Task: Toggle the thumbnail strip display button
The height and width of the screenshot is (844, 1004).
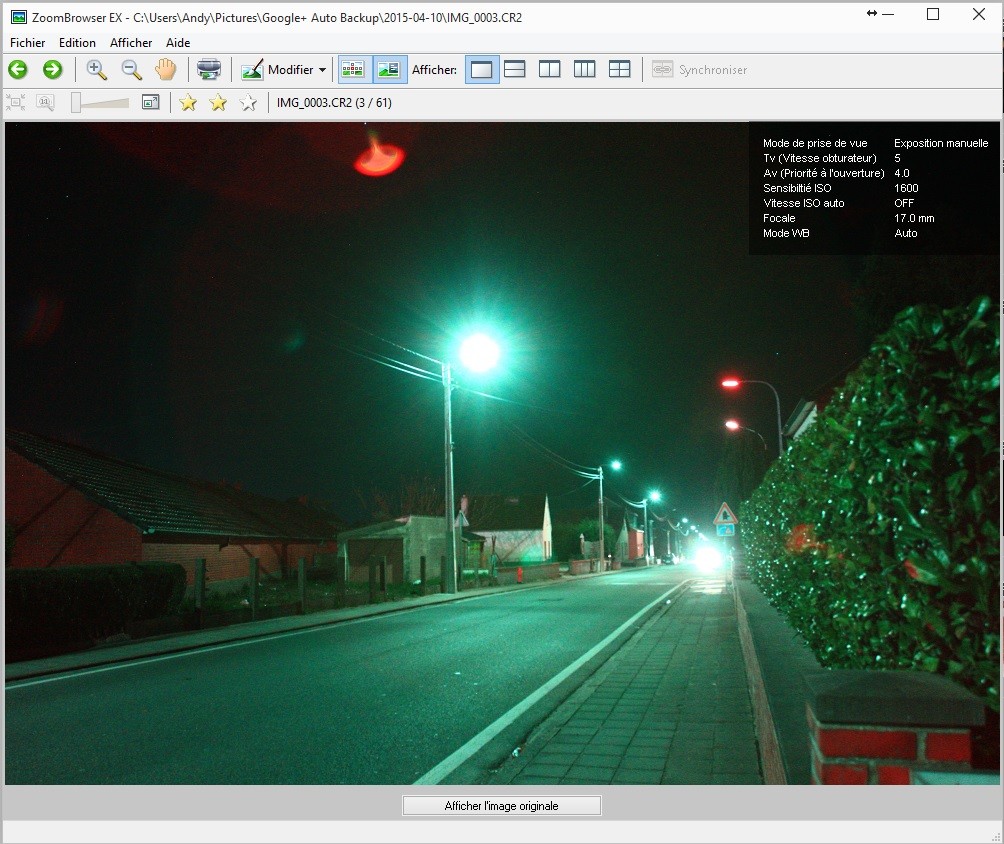Action: (353, 69)
